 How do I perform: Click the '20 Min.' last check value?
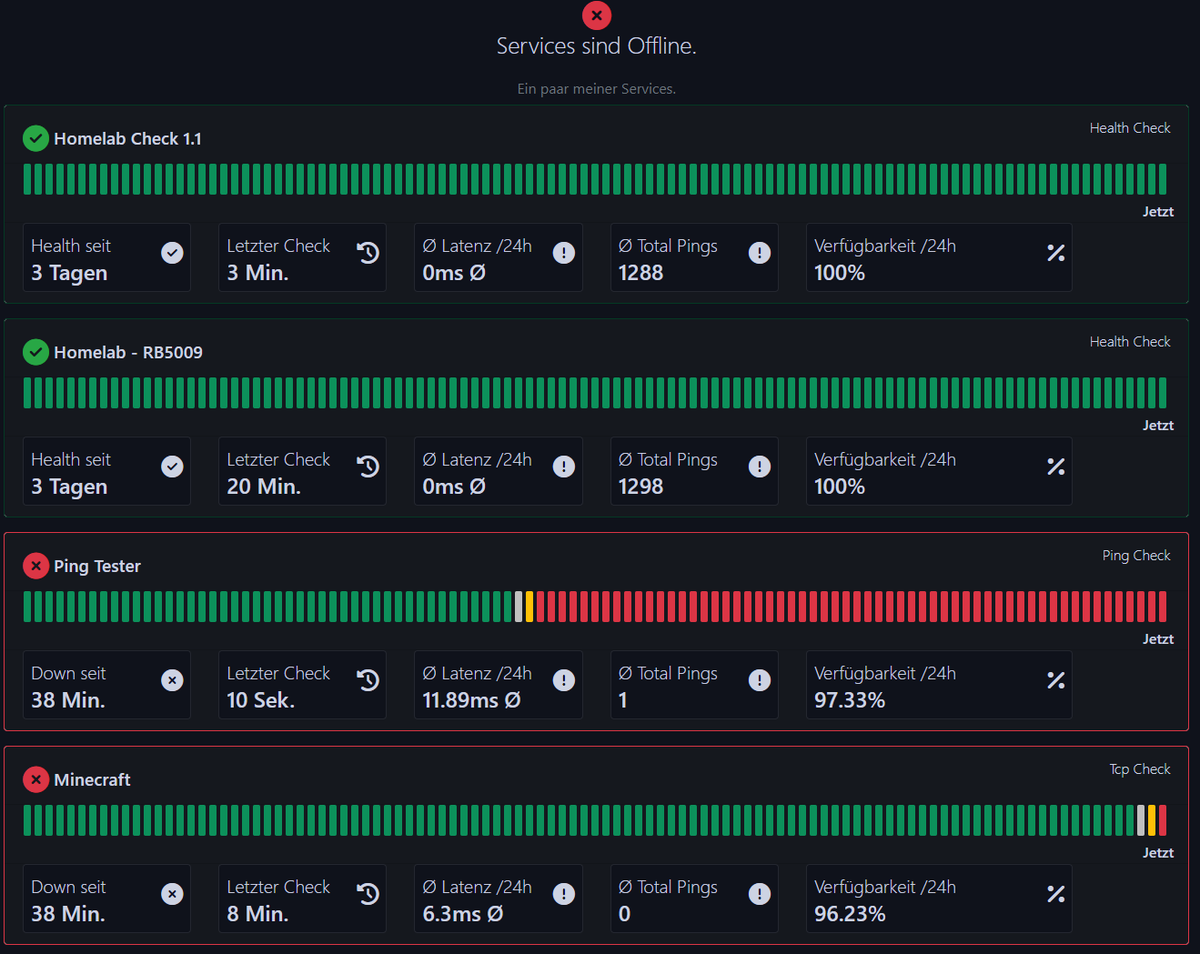tap(264, 487)
